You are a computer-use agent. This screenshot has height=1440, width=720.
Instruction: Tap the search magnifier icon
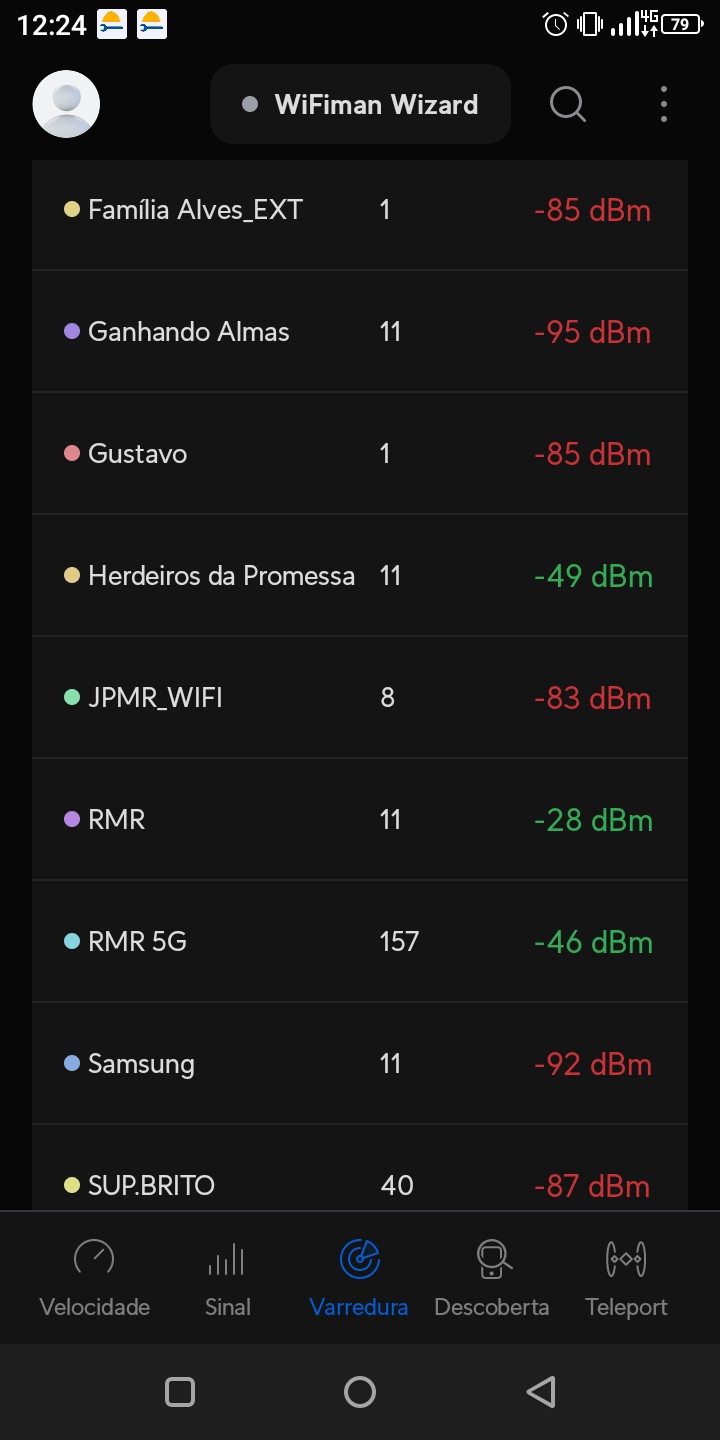coord(567,104)
